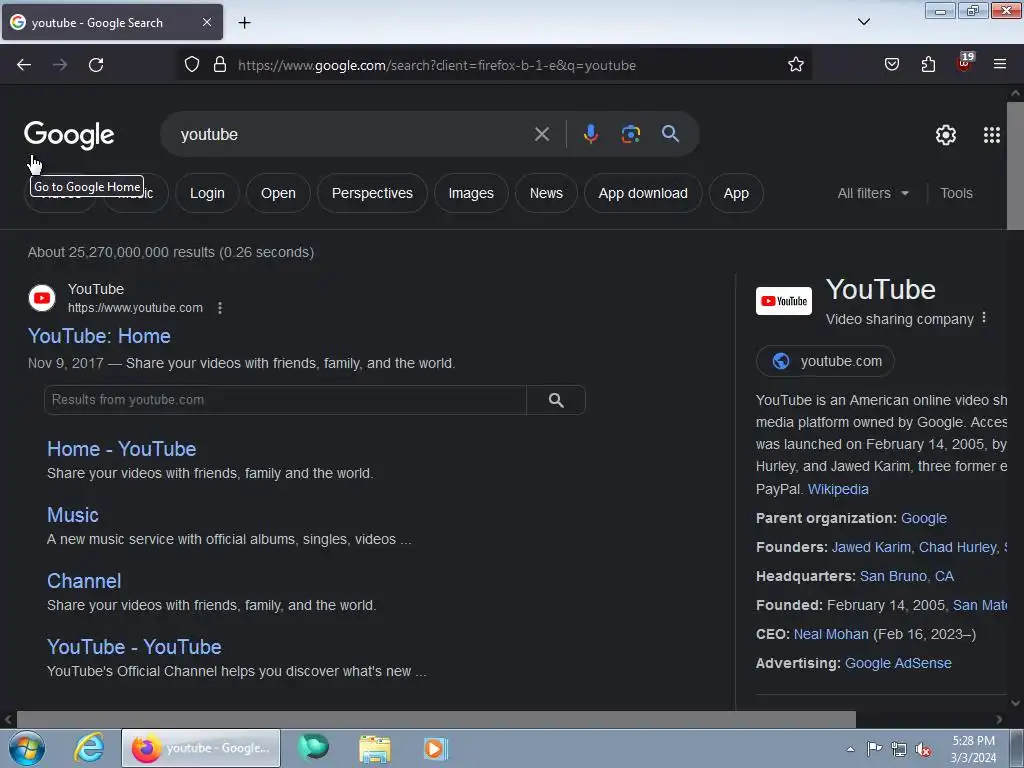Screen dimensions: 1024x768
Task: Open parent organization Google link
Action: pos(923,519)
